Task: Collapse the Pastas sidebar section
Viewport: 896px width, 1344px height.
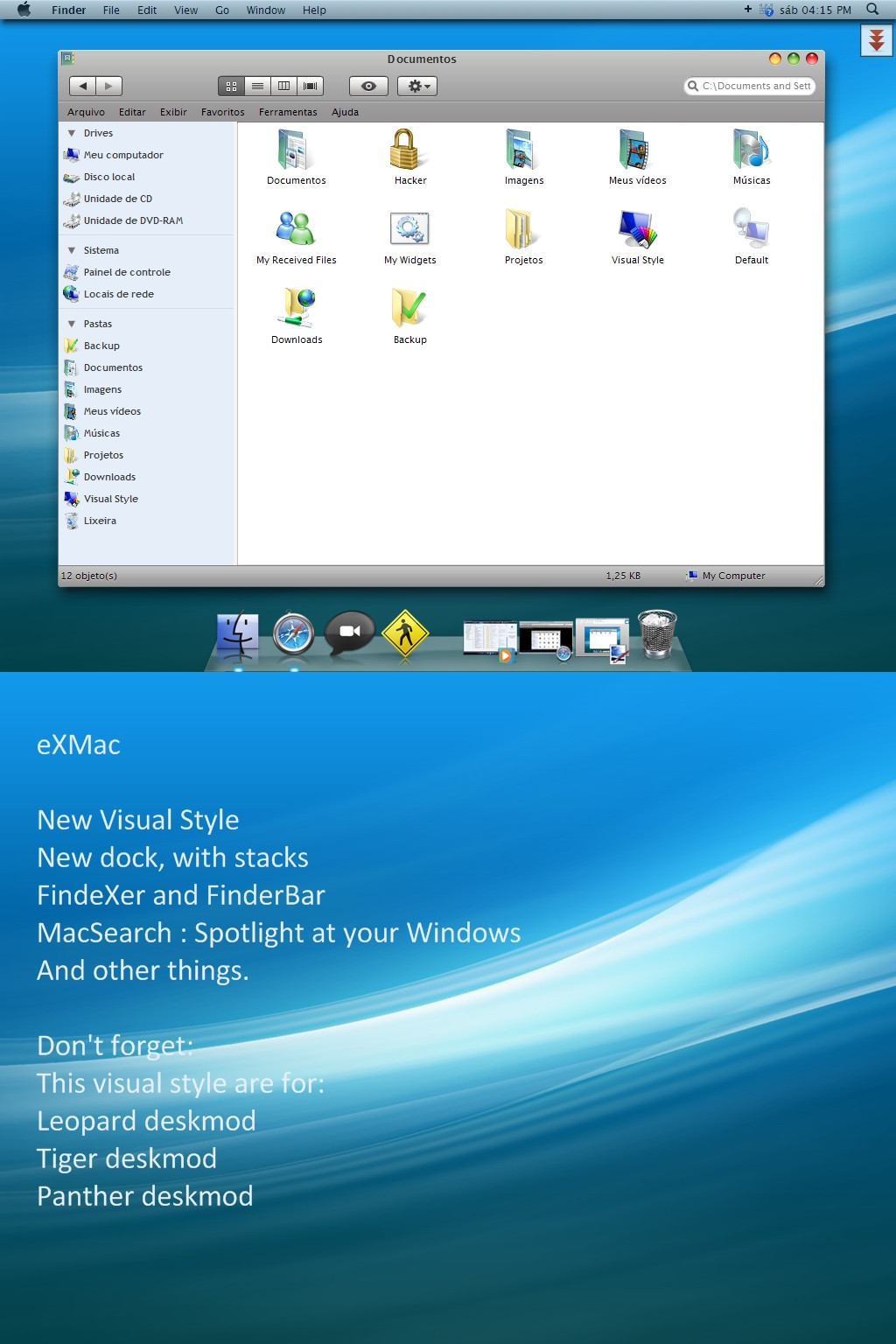Action: (x=72, y=324)
